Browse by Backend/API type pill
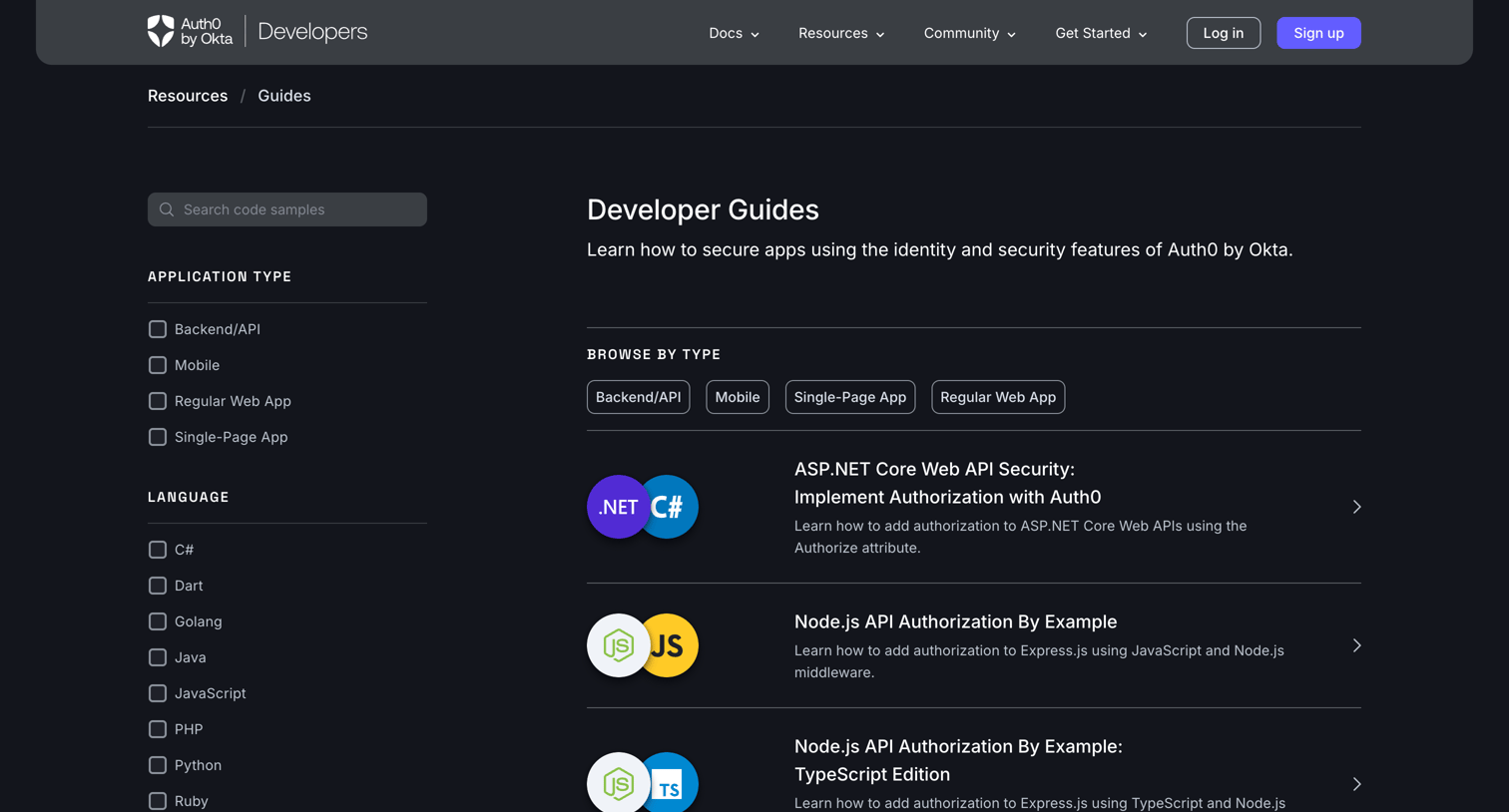Screen dimensions: 1509x812 639,397
